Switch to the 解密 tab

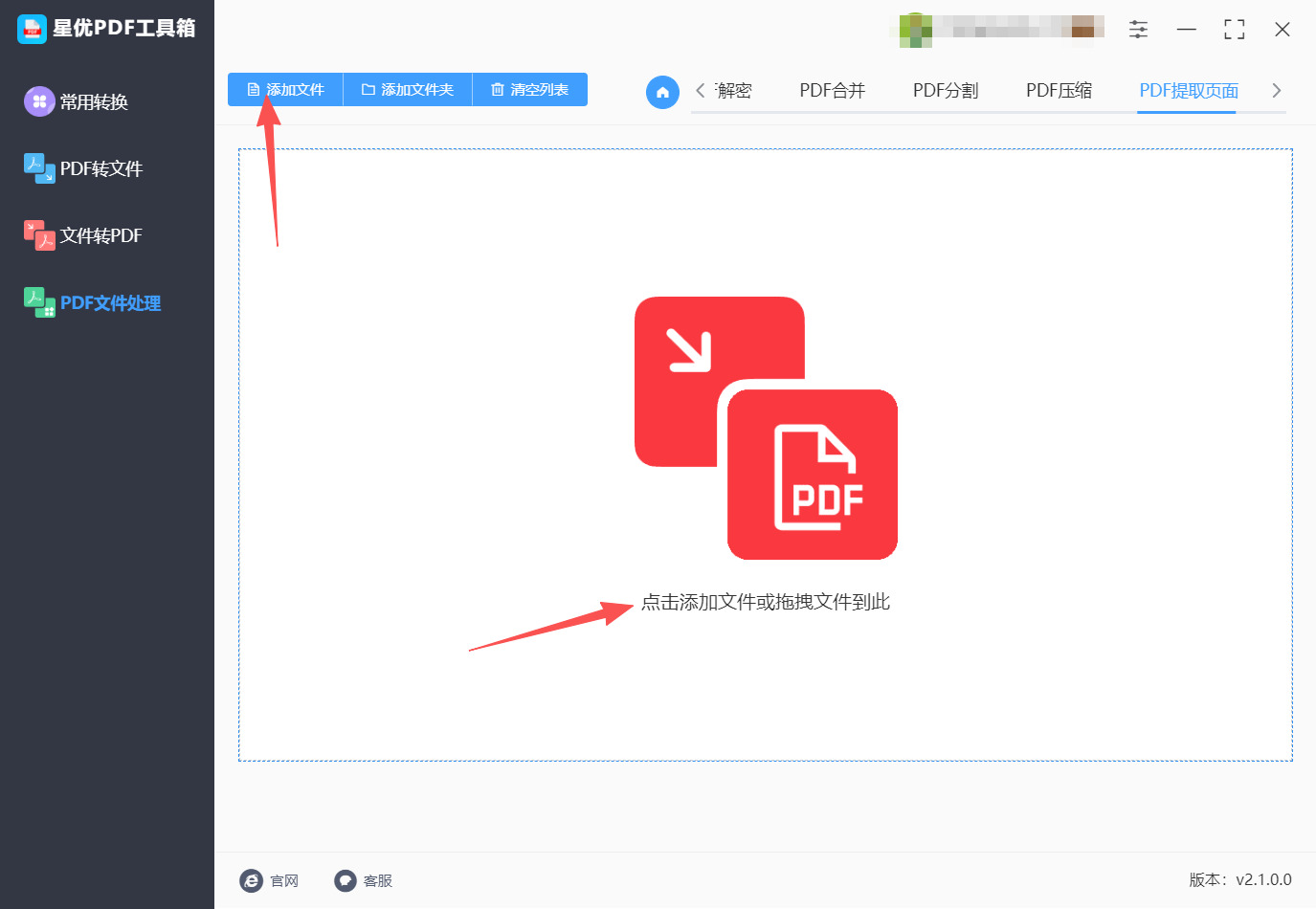(733, 91)
